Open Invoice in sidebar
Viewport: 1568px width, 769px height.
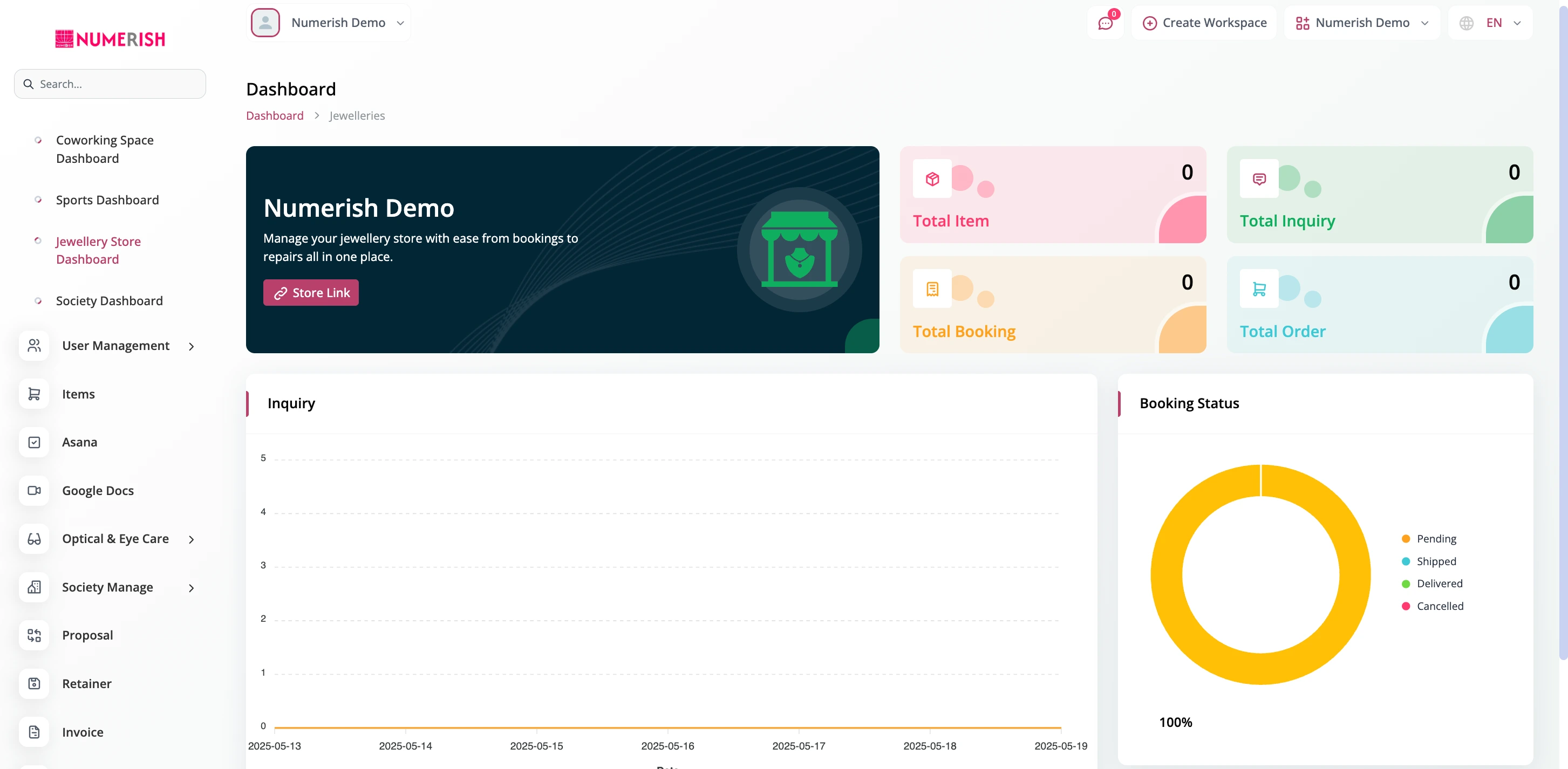pos(82,732)
